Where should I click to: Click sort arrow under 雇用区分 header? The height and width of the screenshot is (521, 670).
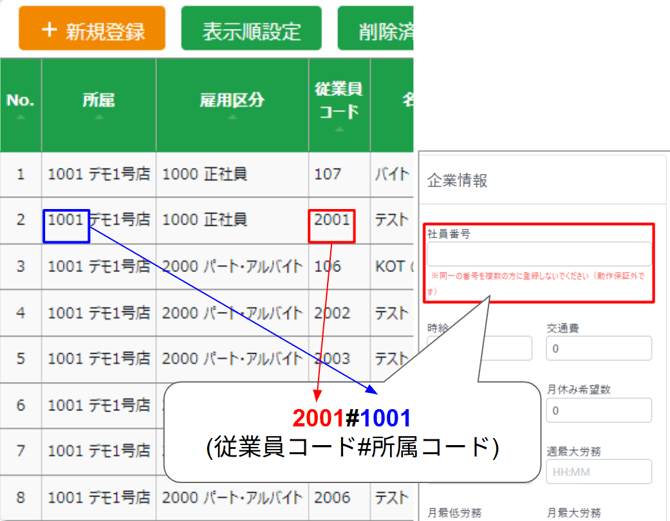point(232,116)
